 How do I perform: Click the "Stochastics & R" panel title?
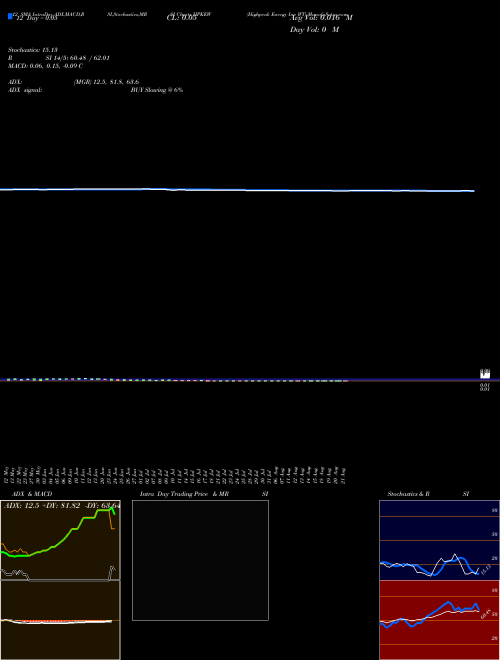[408, 494]
